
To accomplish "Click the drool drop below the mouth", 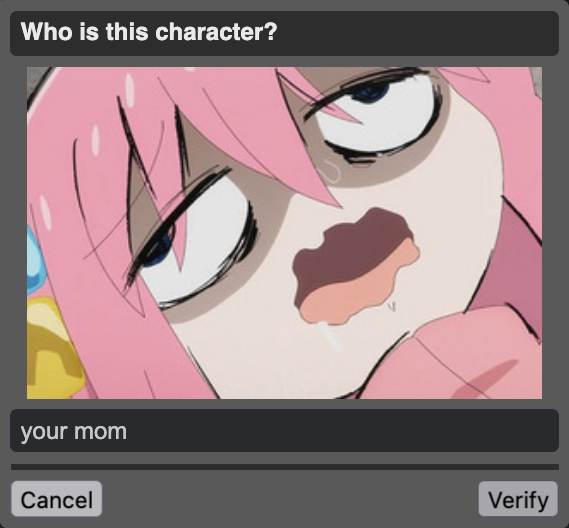I will pyautogui.click(x=331, y=336).
